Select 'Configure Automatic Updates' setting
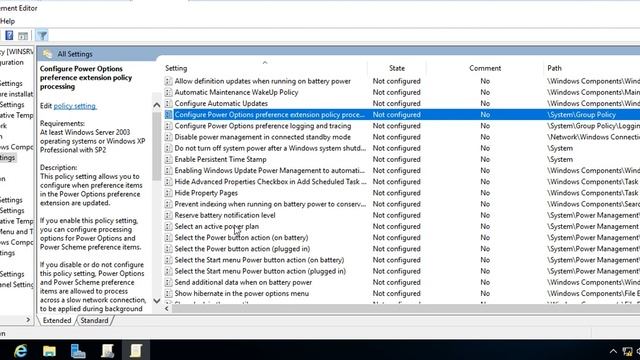The width and height of the screenshot is (640, 360). [221, 103]
